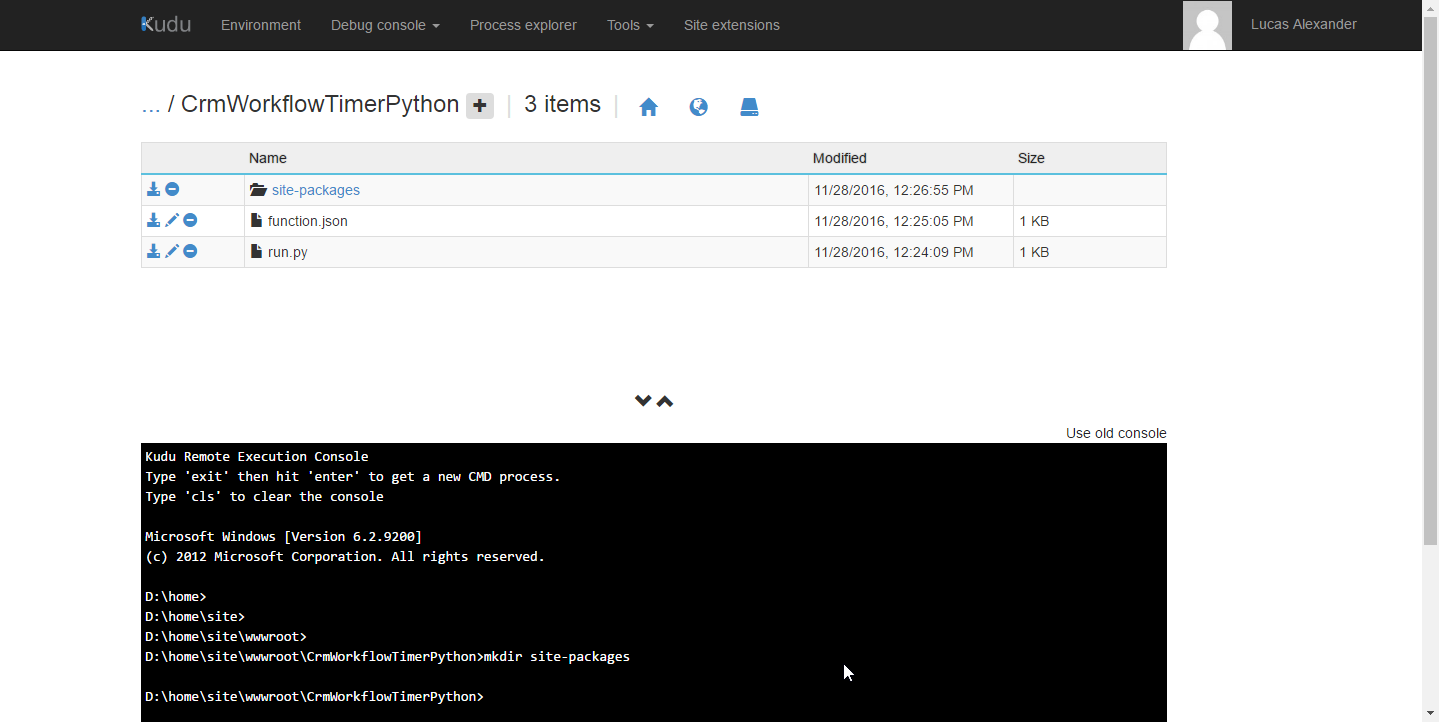1439x722 pixels.
Task: Open Site extensions page
Action: [x=732, y=25]
